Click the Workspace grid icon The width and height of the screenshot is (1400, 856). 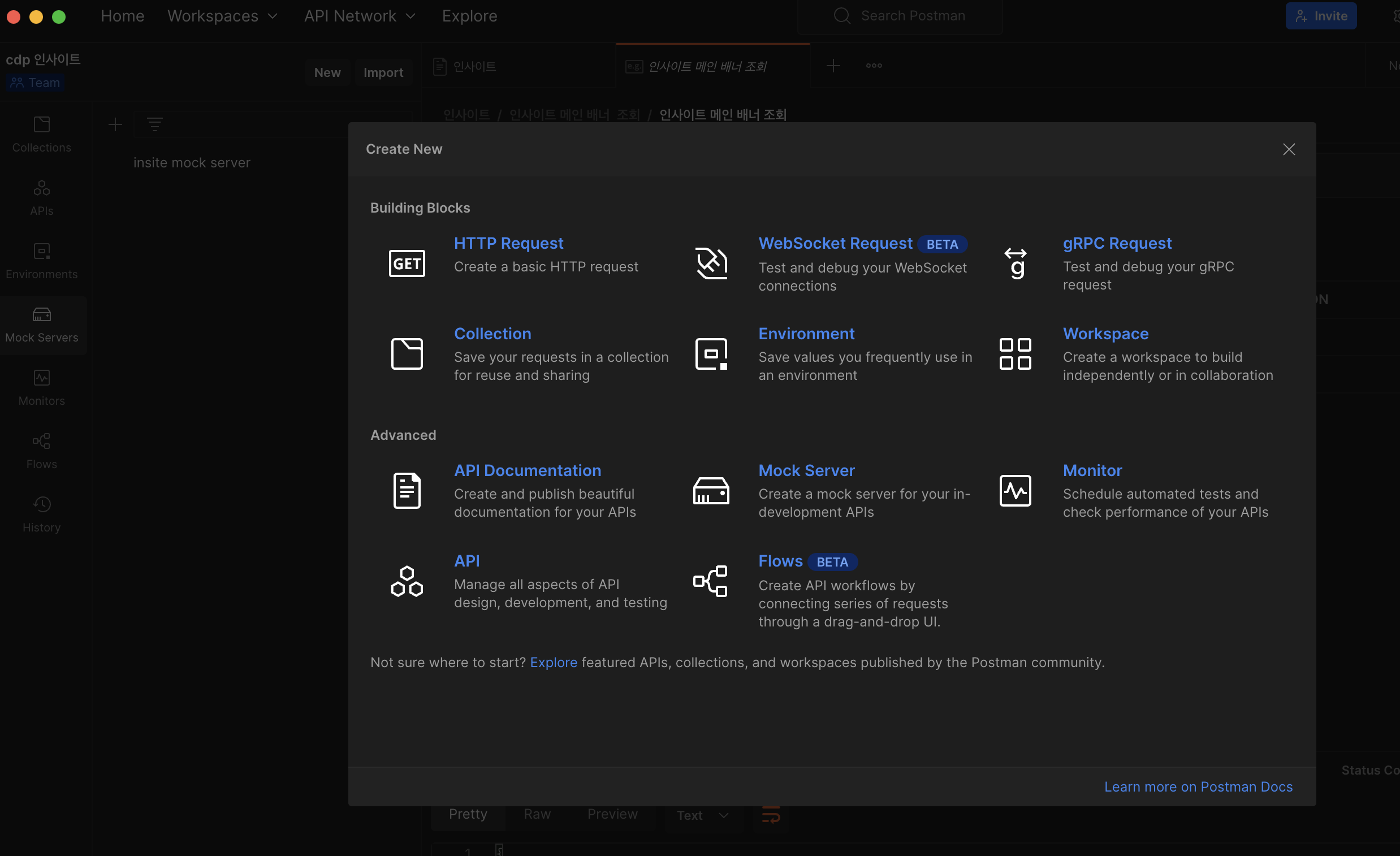1015,353
